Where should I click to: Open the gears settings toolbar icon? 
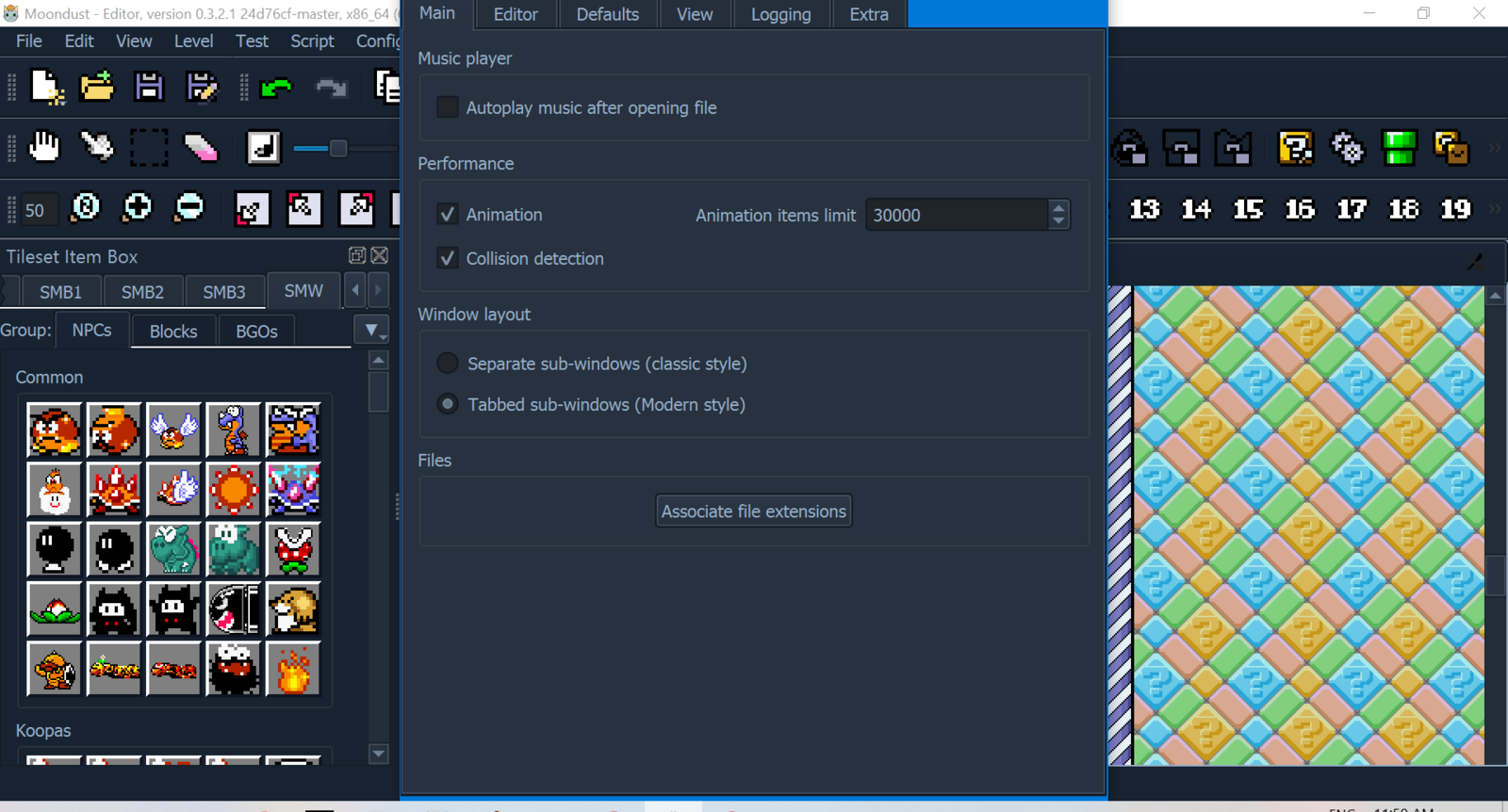coord(1347,148)
